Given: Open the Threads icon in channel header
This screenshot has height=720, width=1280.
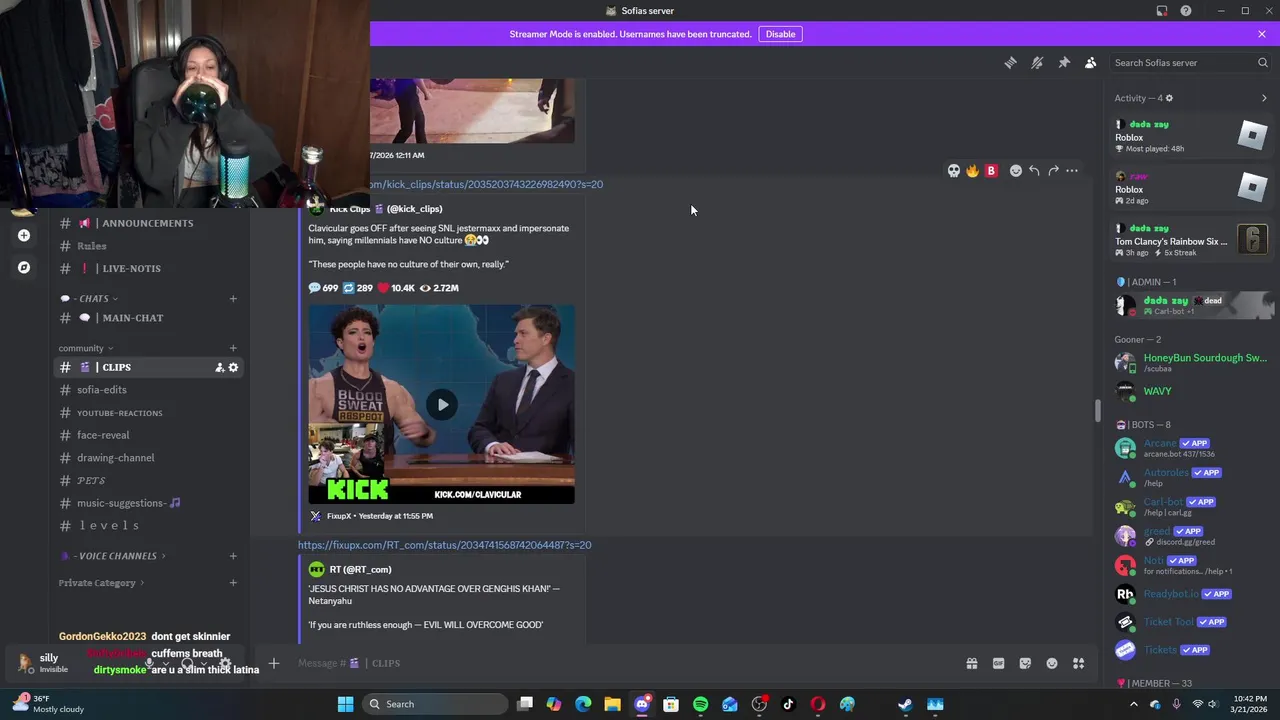Looking at the screenshot, I should (1010, 62).
